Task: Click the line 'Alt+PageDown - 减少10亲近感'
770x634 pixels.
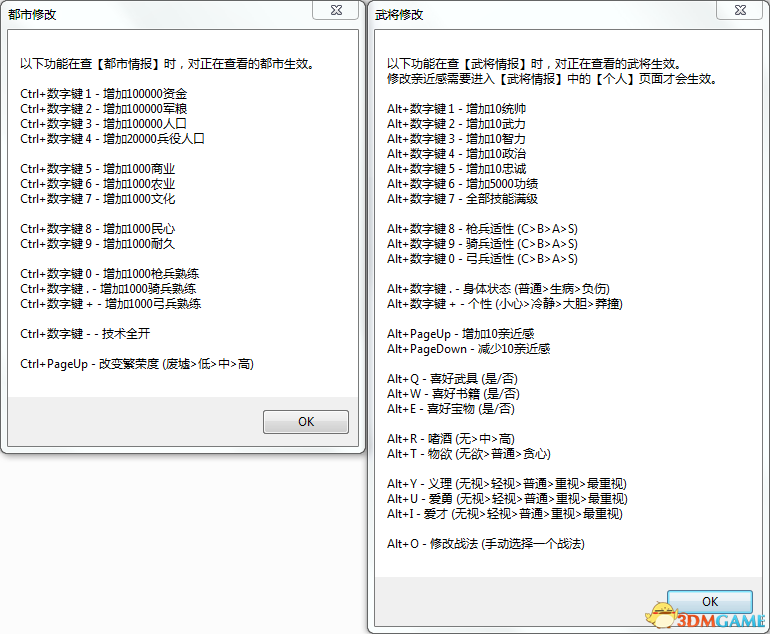Action: (469, 349)
